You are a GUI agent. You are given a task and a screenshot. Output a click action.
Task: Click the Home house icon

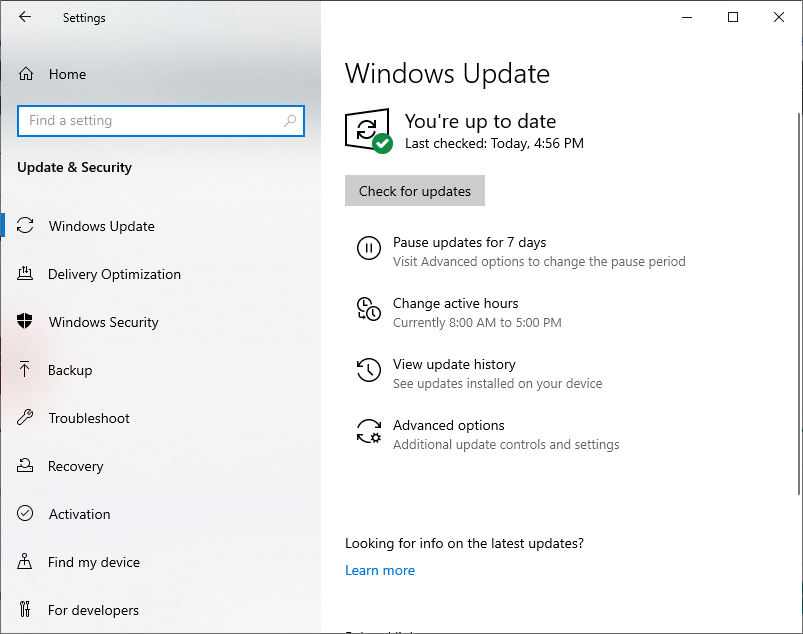pyautogui.click(x=26, y=74)
